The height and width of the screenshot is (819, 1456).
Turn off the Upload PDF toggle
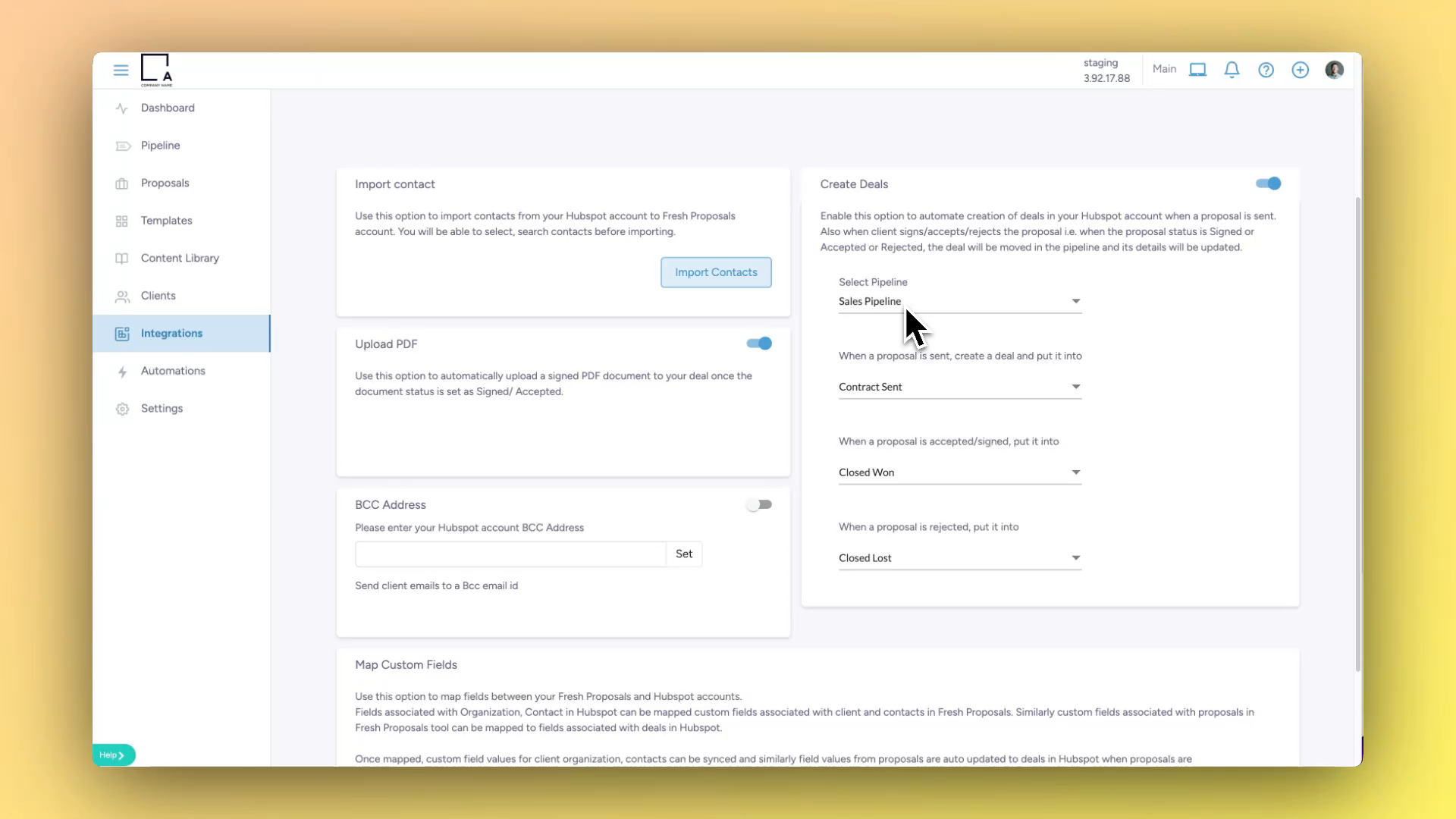pos(758,344)
